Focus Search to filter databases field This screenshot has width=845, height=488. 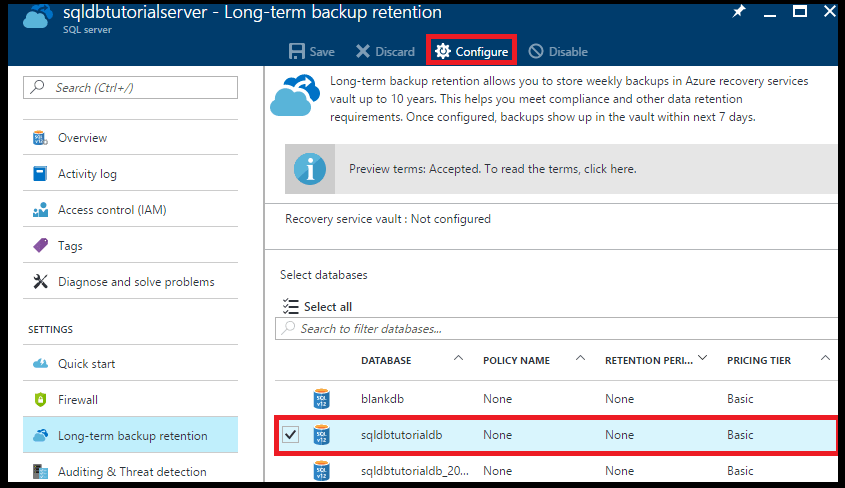click(x=556, y=329)
